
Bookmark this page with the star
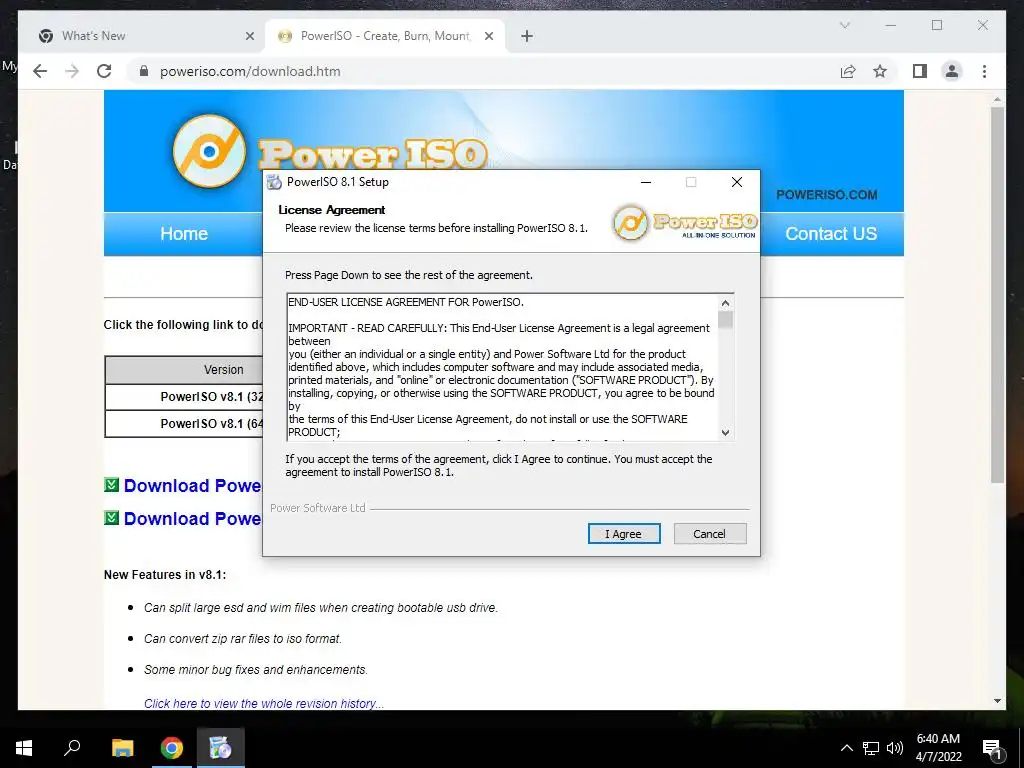pyautogui.click(x=880, y=71)
